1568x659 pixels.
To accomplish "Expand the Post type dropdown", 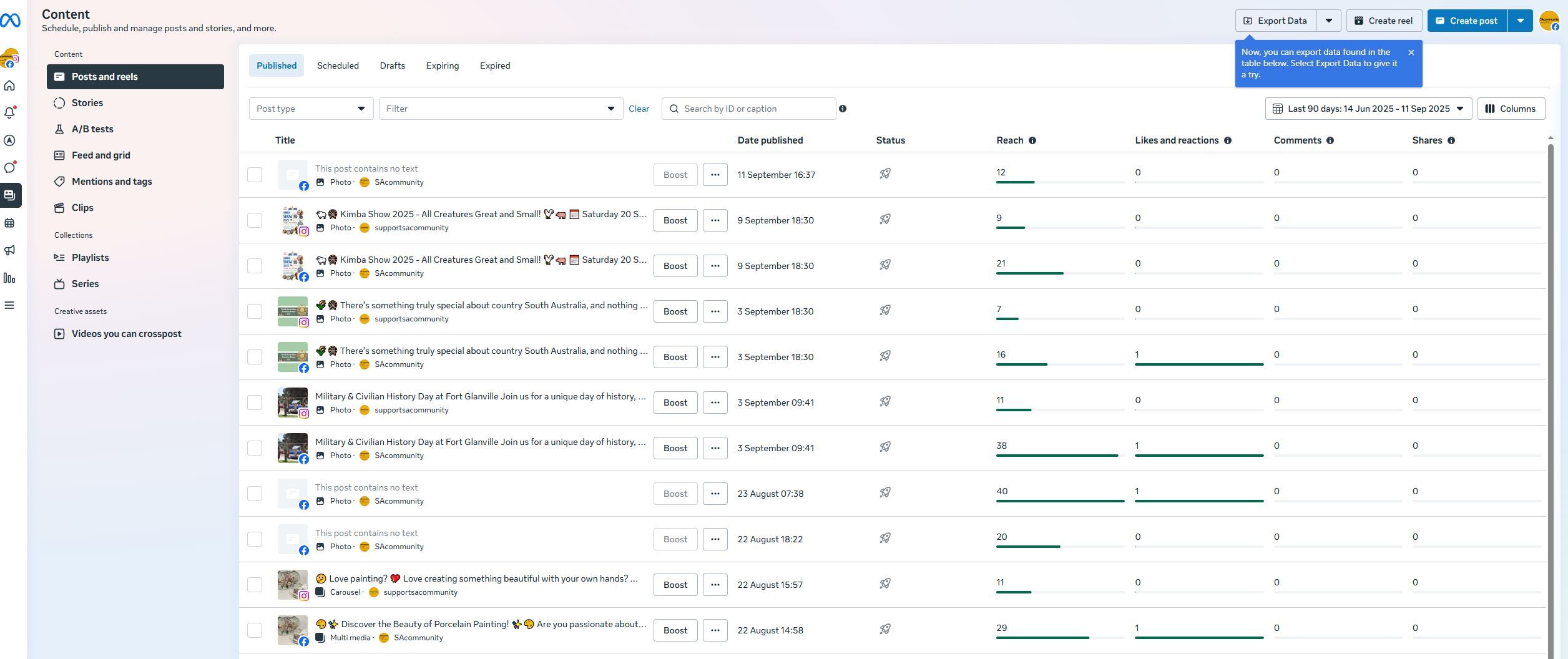I will tap(311, 109).
